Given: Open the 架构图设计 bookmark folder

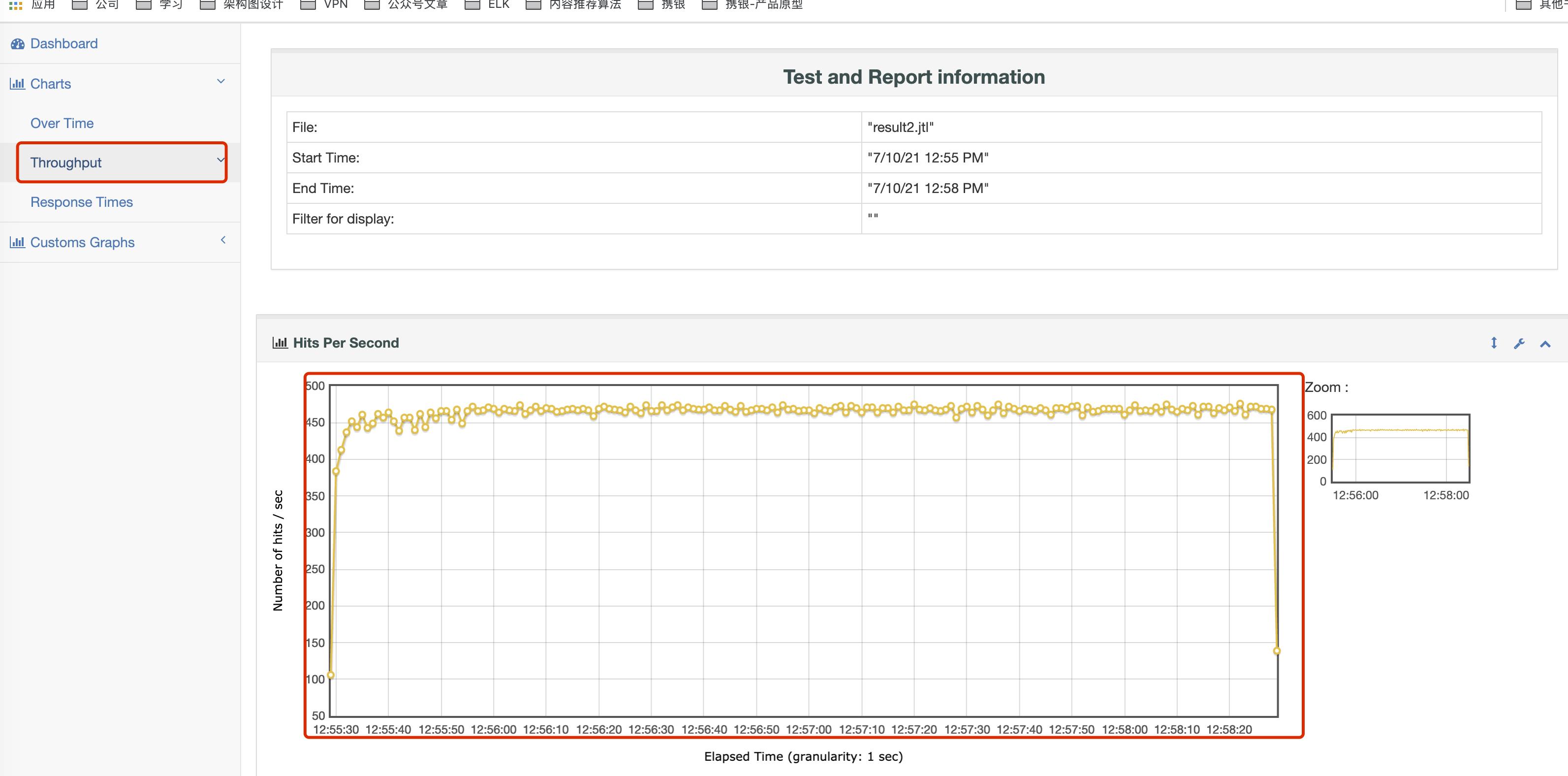Looking at the screenshot, I should pos(241,5).
